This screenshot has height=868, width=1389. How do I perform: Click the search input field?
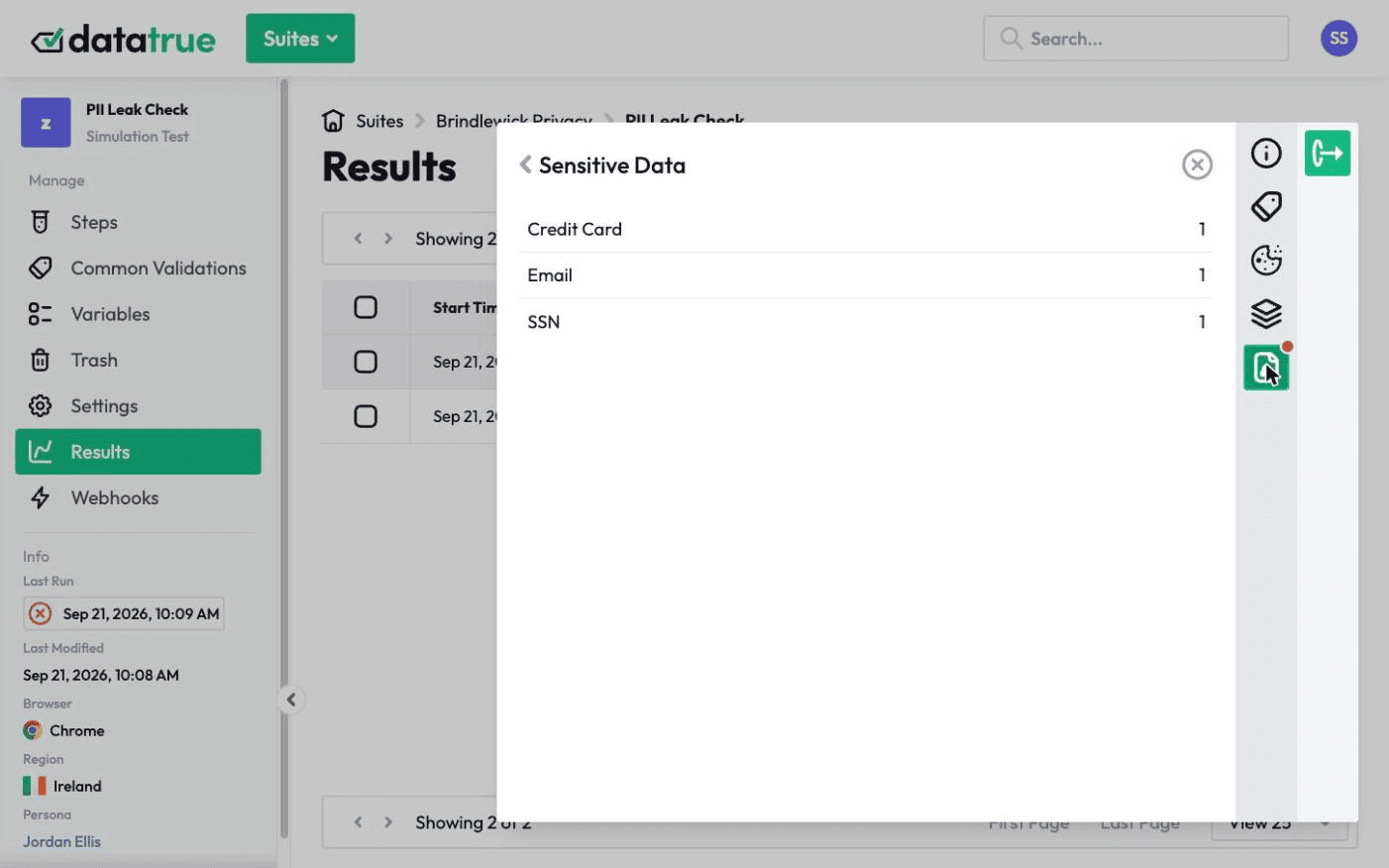coord(1135,39)
